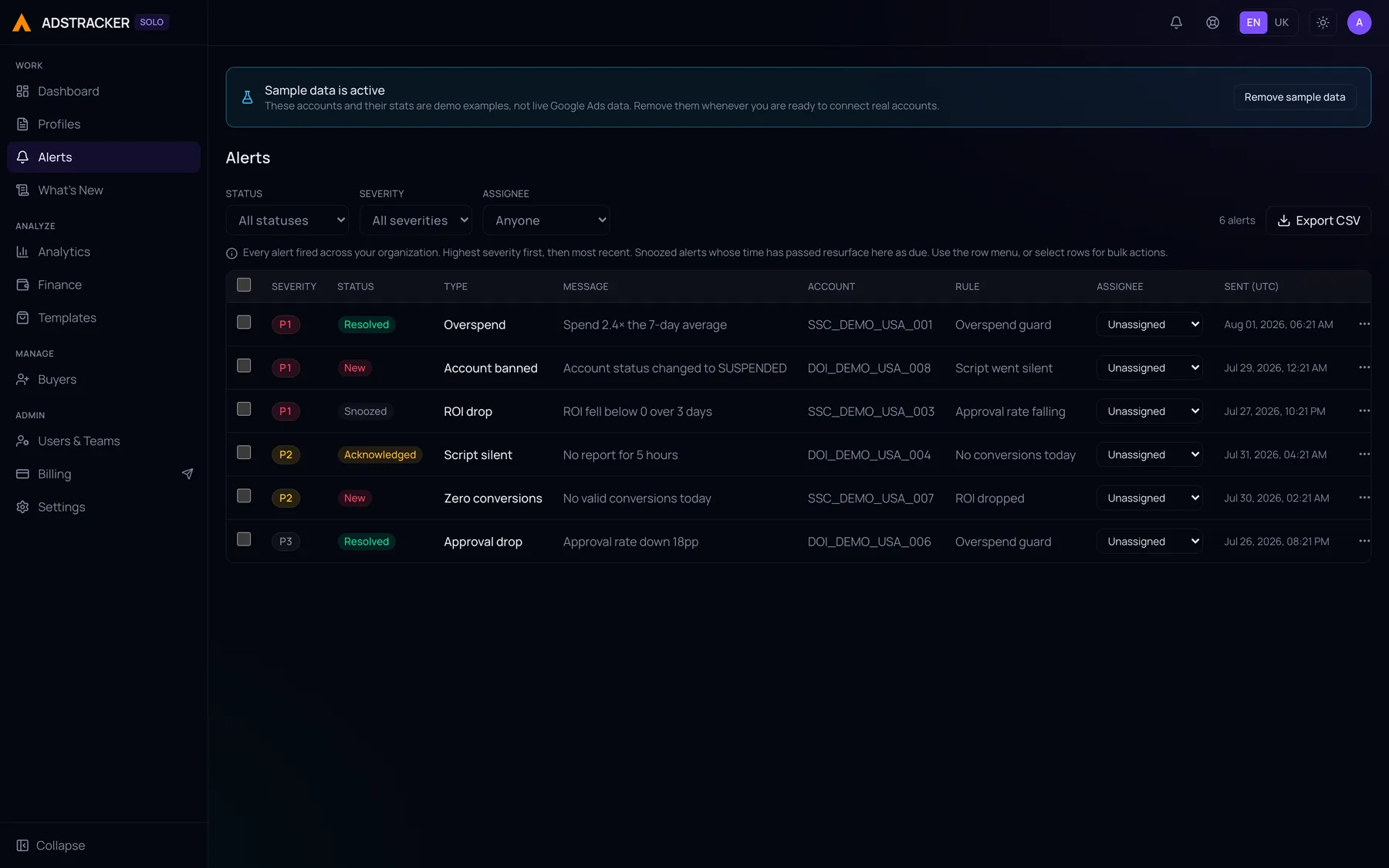The height and width of the screenshot is (868, 1389).
Task: Open the row menu for the Approval drop alert
Action: point(1364,541)
